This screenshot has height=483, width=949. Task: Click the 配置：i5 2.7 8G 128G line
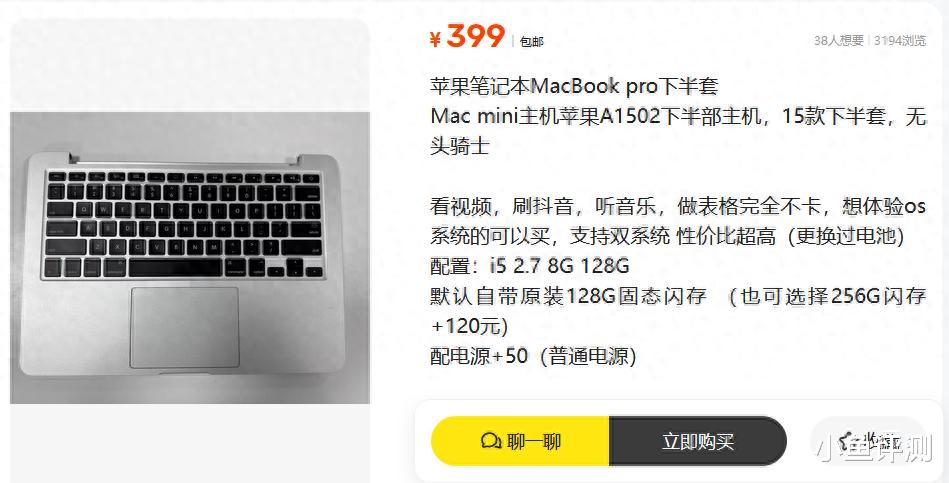tap(530, 266)
